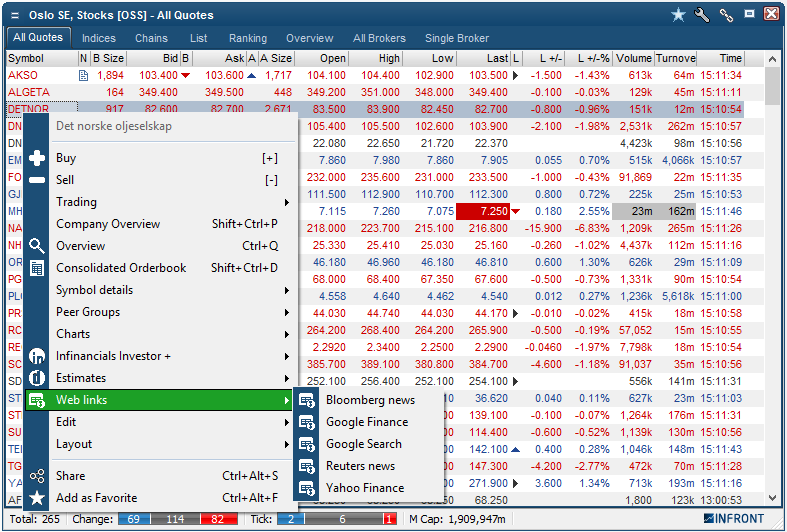Open the Ranking tab
787x532 pixels.
tap(248, 38)
